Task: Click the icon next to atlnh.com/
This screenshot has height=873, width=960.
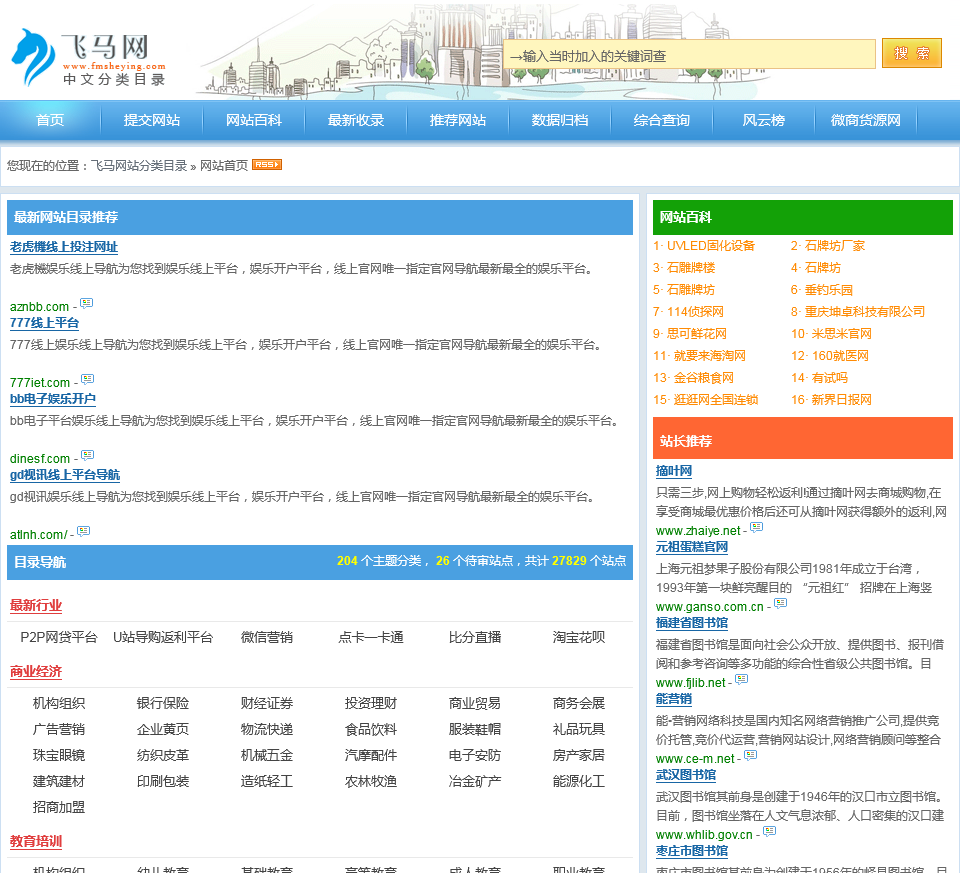Action: click(83, 531)
